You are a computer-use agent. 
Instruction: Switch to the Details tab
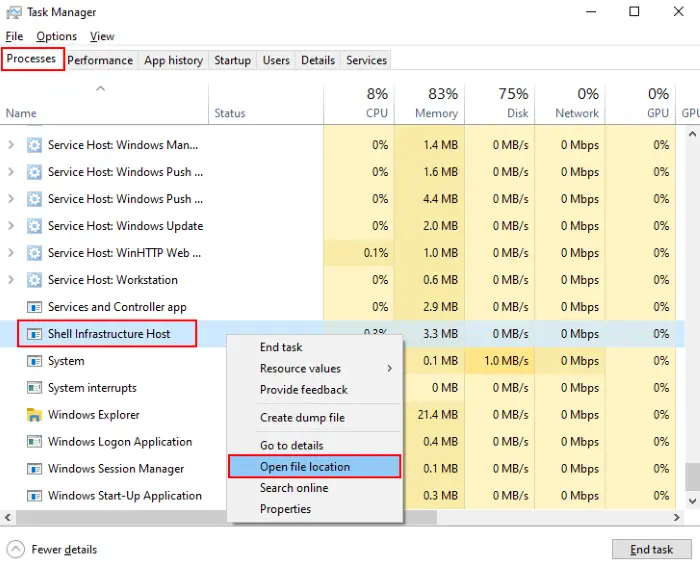tap(318, 60)
